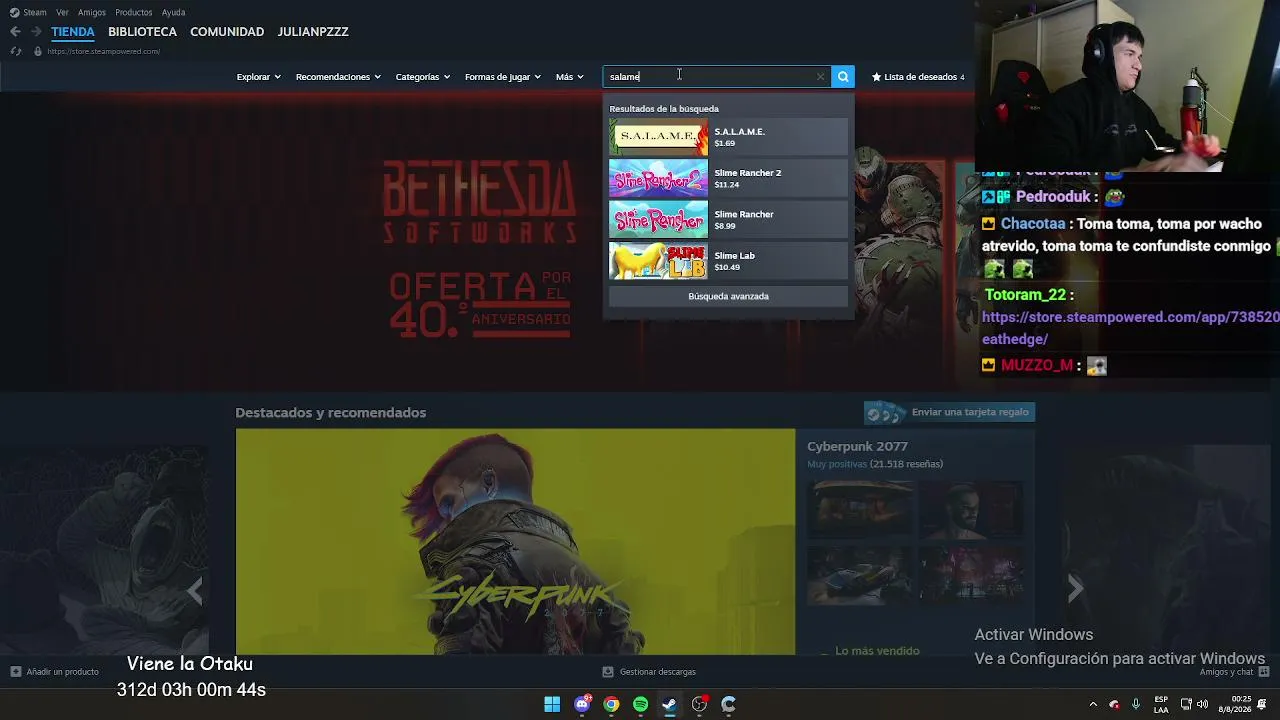The height and width of the screenshot is (720, 1280).
Task: Open the Amigos y chat icon
Action: point(1262,672)
